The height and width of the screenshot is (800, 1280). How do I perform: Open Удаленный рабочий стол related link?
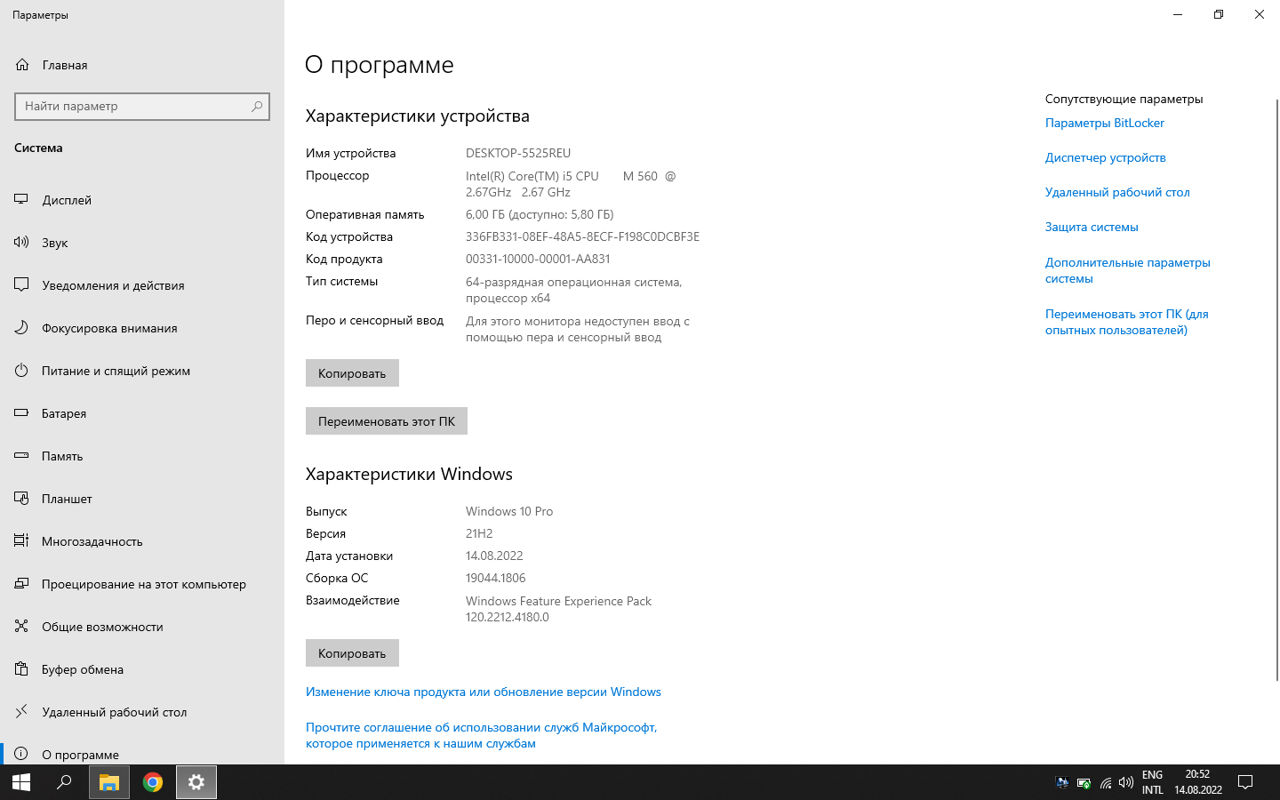(1117, 192)
